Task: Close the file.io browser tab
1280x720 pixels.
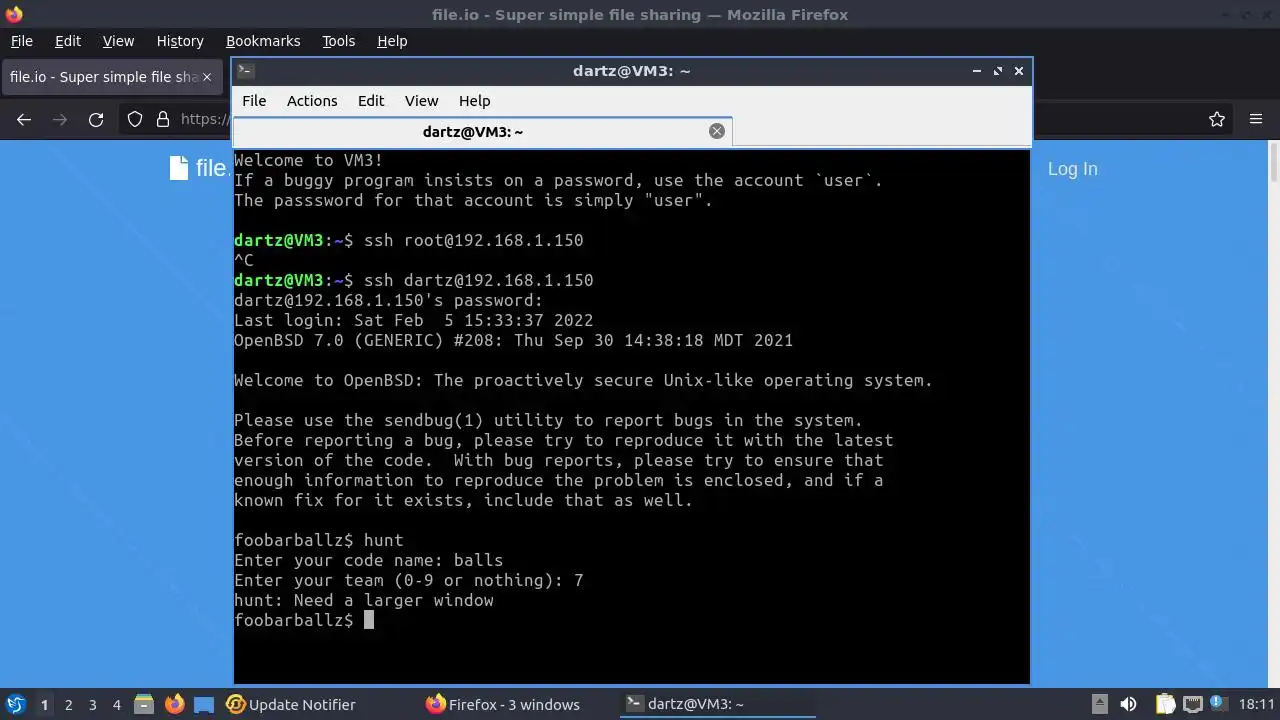Action: pyautogui.click(x=207, y=77)
